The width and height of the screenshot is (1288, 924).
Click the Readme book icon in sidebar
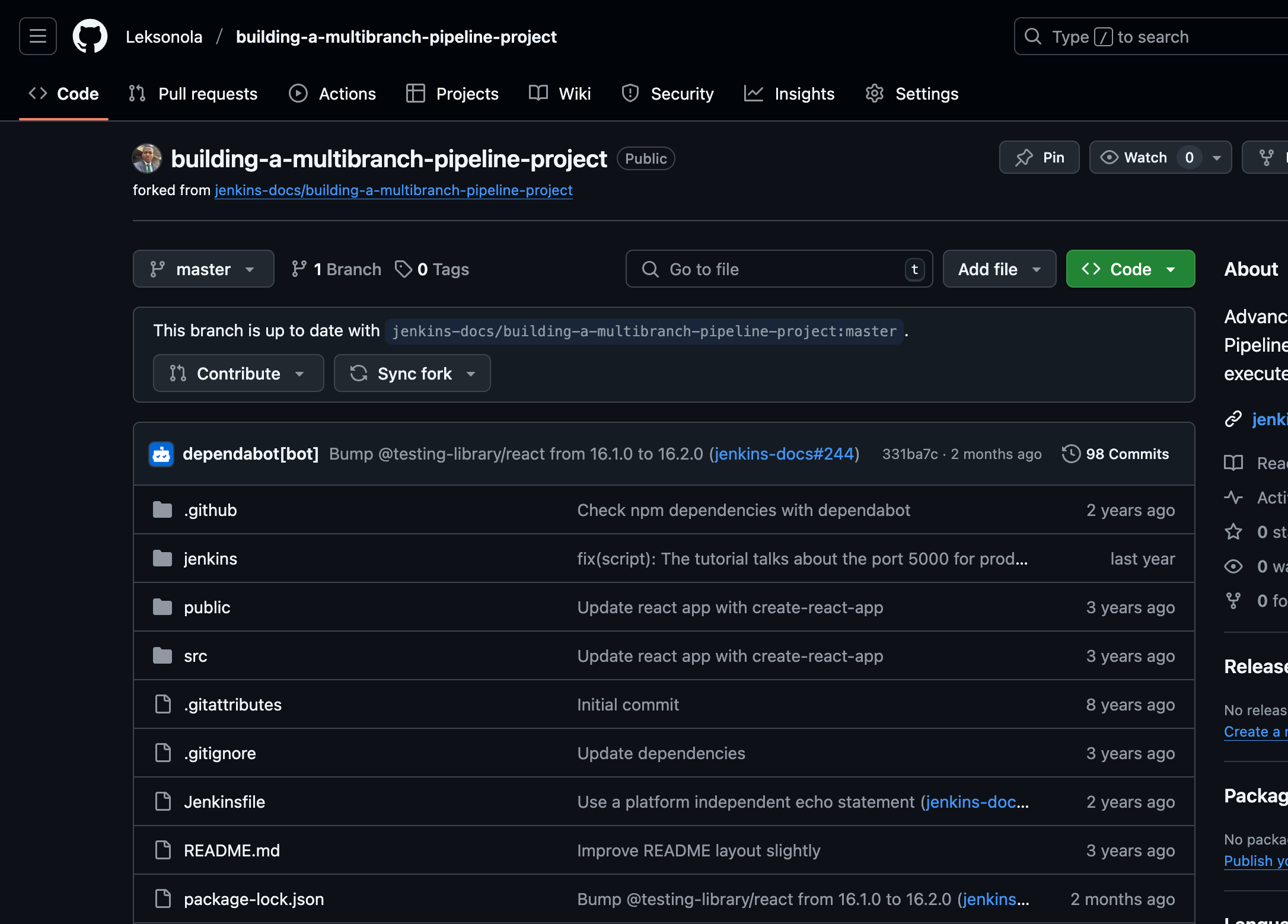pos(1233,463)
